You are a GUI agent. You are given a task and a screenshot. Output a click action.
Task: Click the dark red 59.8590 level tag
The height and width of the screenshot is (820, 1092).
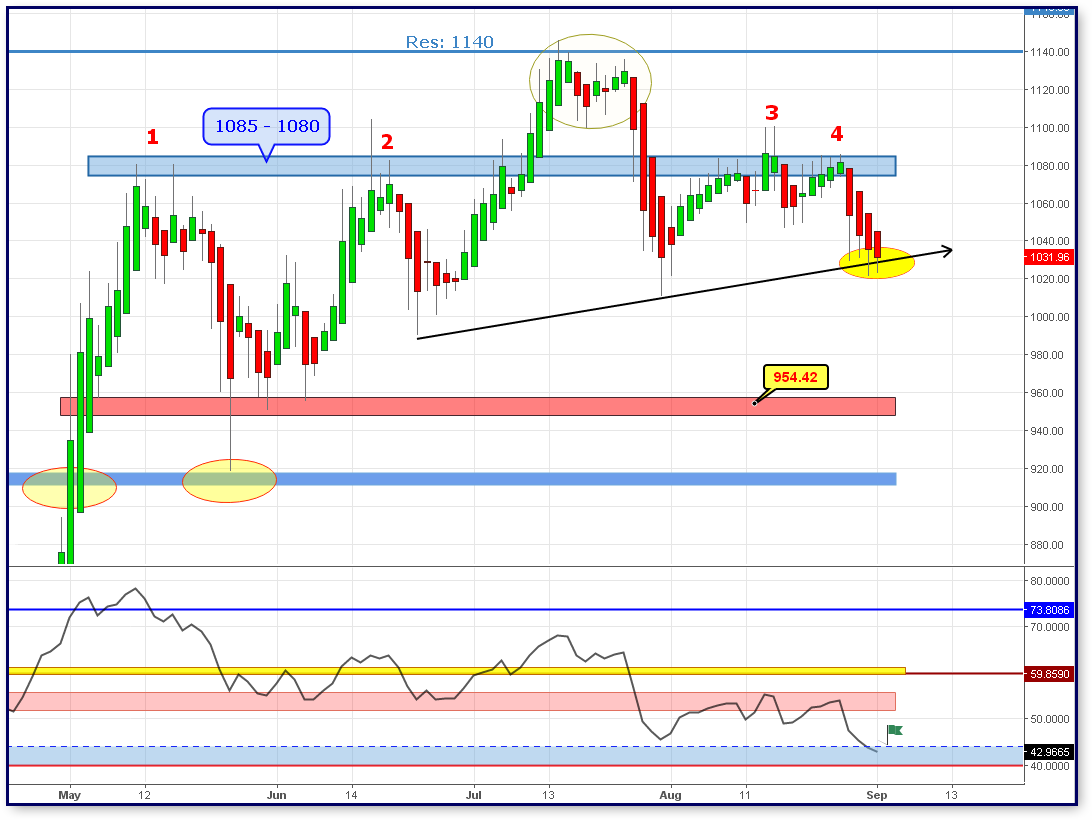(x=1050, y=674)
